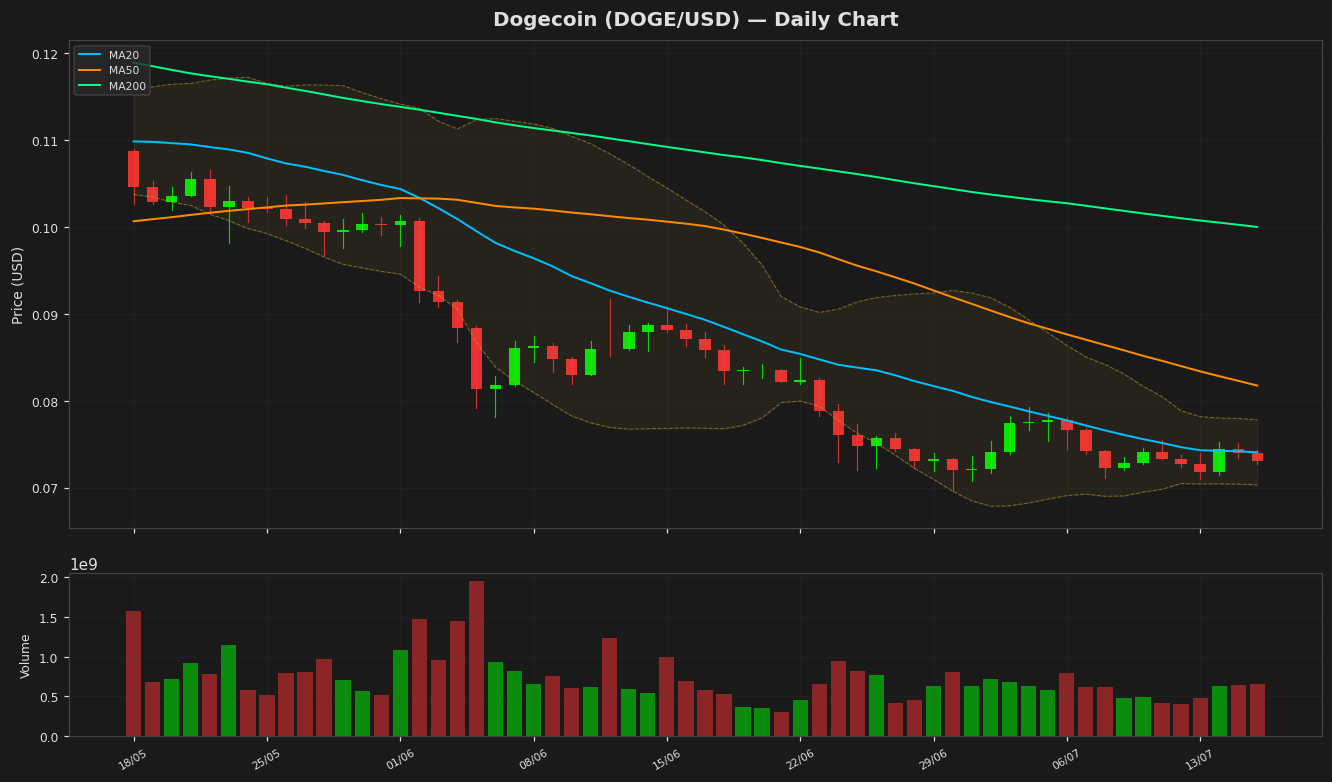The width and height of the screenshot is (1332, 782).
Task: Click the 01/06 date label
Action: (400, 760)
